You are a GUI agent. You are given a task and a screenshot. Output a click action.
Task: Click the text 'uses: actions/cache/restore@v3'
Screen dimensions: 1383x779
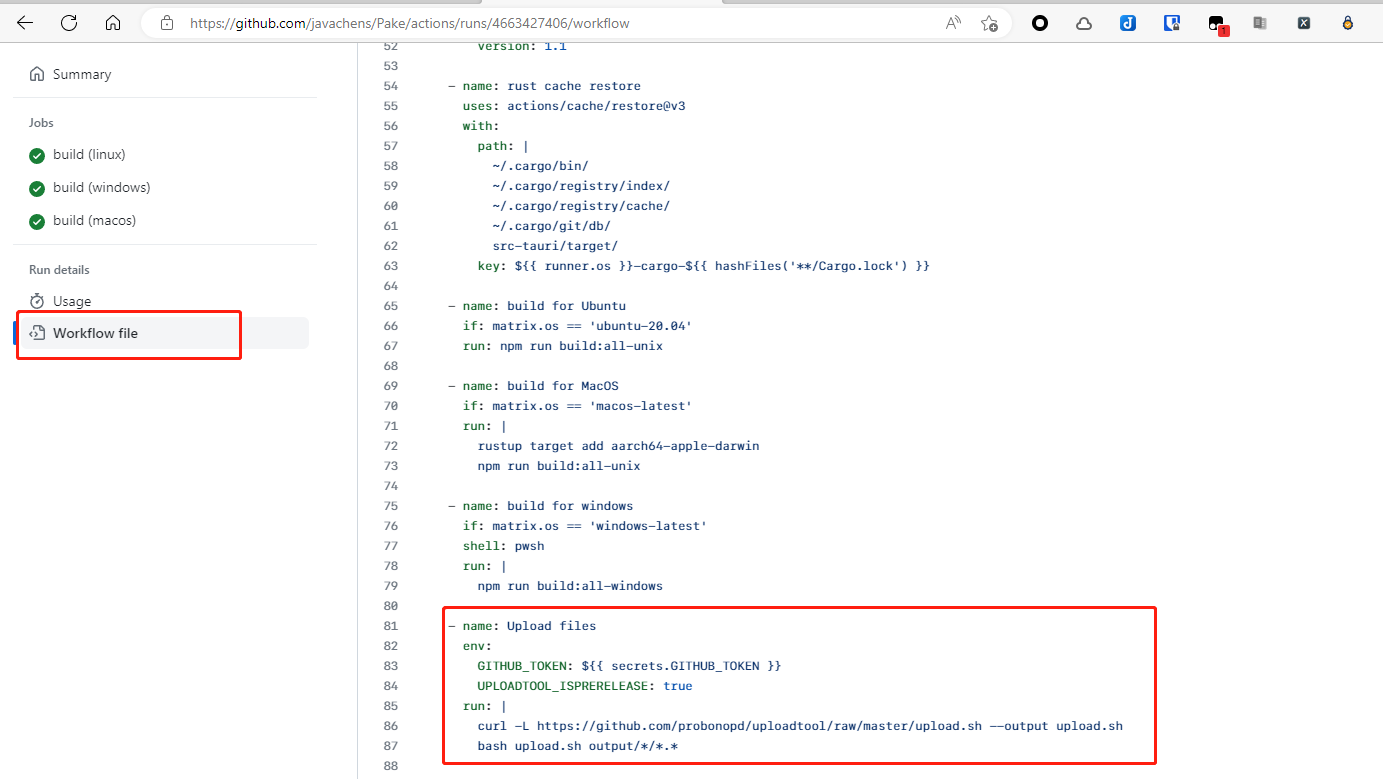574,106
